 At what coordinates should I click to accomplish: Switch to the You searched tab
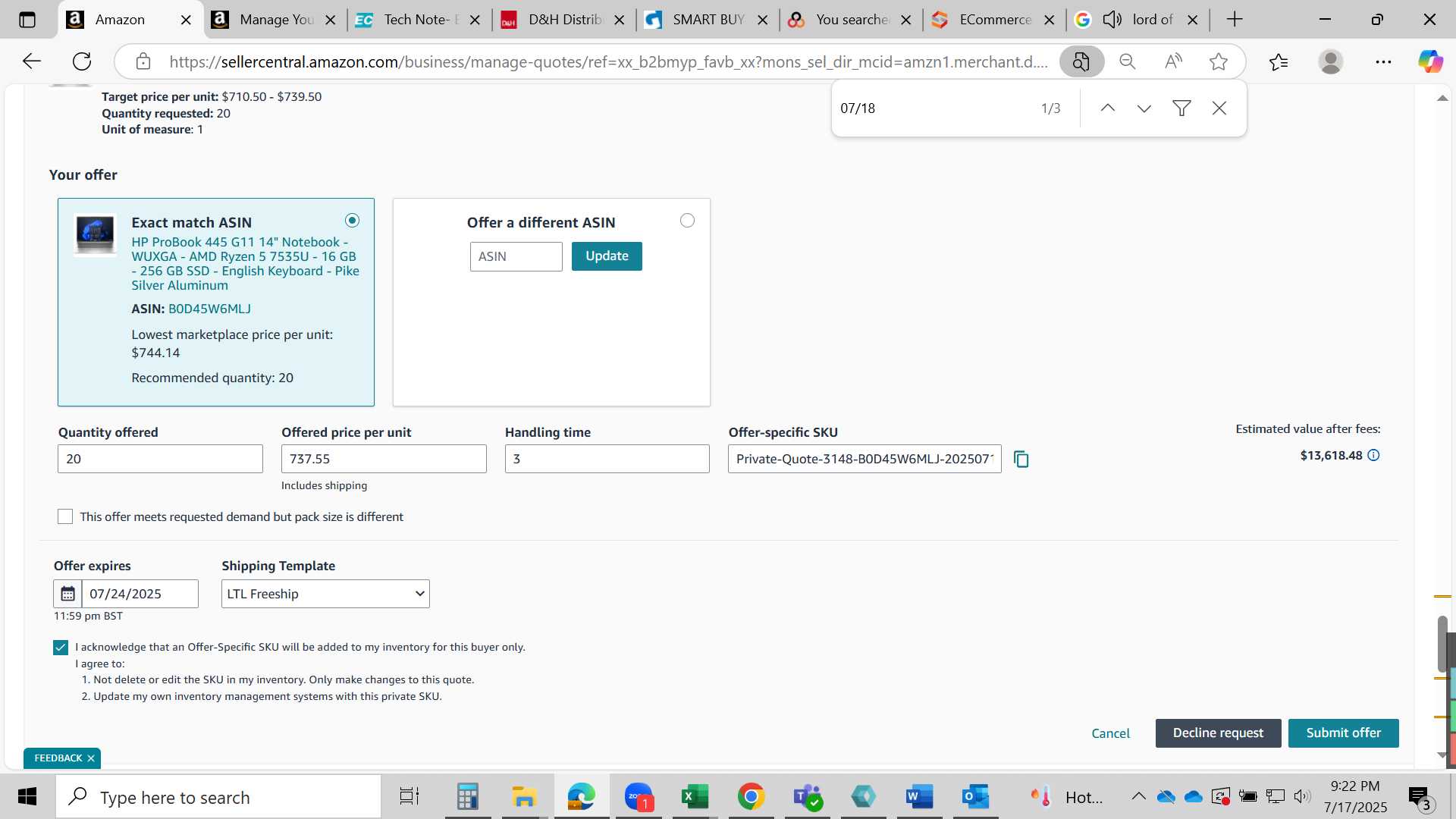(x=852, y=20)
